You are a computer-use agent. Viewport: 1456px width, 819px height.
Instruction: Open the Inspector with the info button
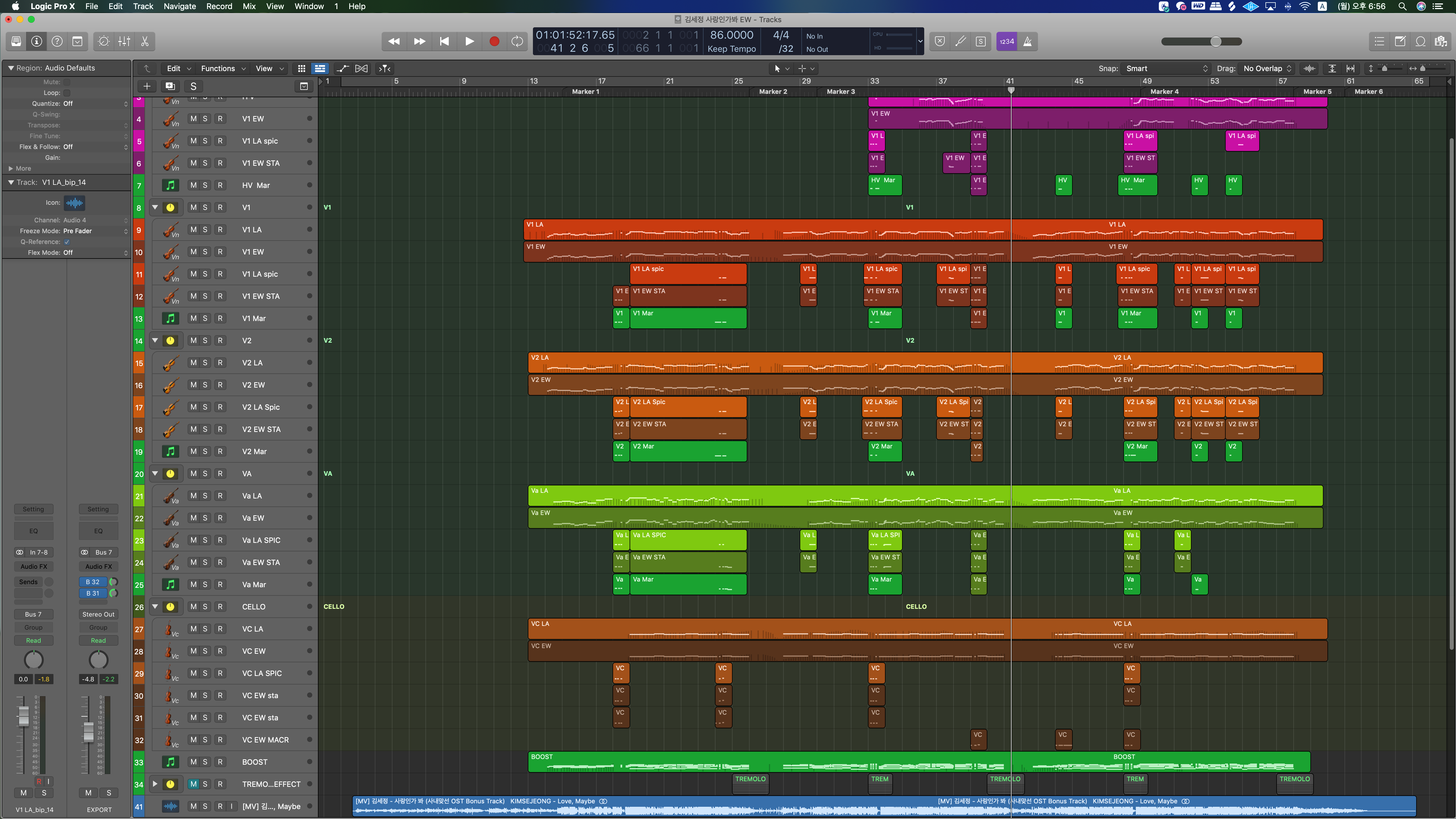click(x=37, y=41)
